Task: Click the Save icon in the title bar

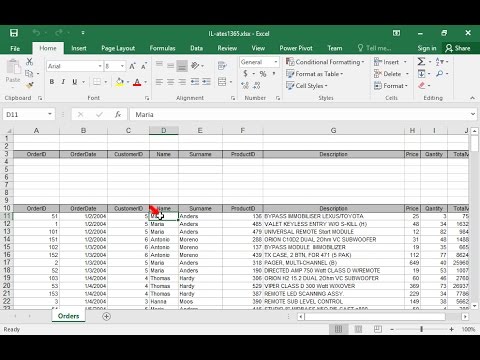Action: pos(14,33)
